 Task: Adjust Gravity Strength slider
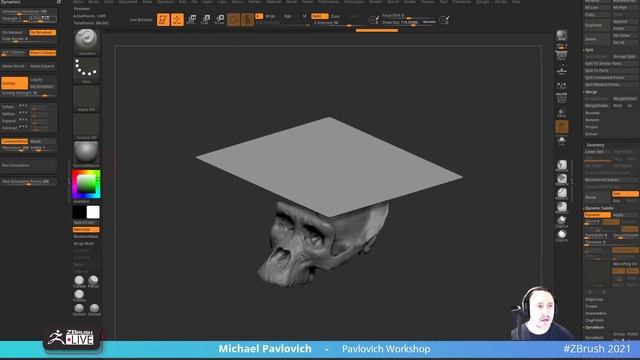click(29, 93)
